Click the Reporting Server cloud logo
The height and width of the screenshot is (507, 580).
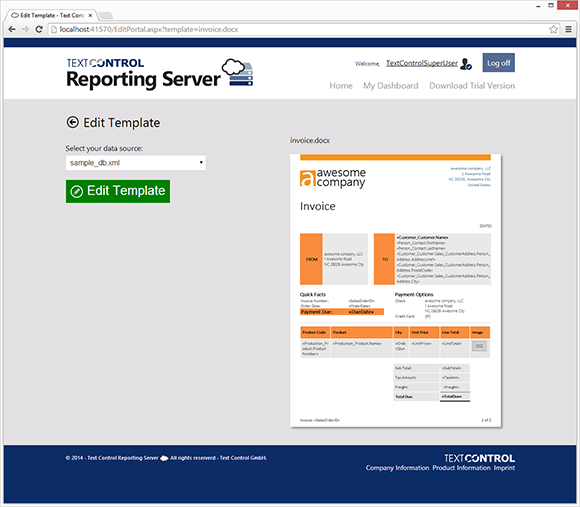[238, 72]
